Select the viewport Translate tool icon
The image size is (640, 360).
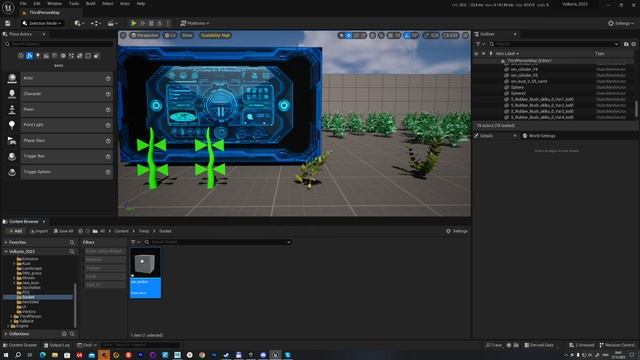(349, 36)
